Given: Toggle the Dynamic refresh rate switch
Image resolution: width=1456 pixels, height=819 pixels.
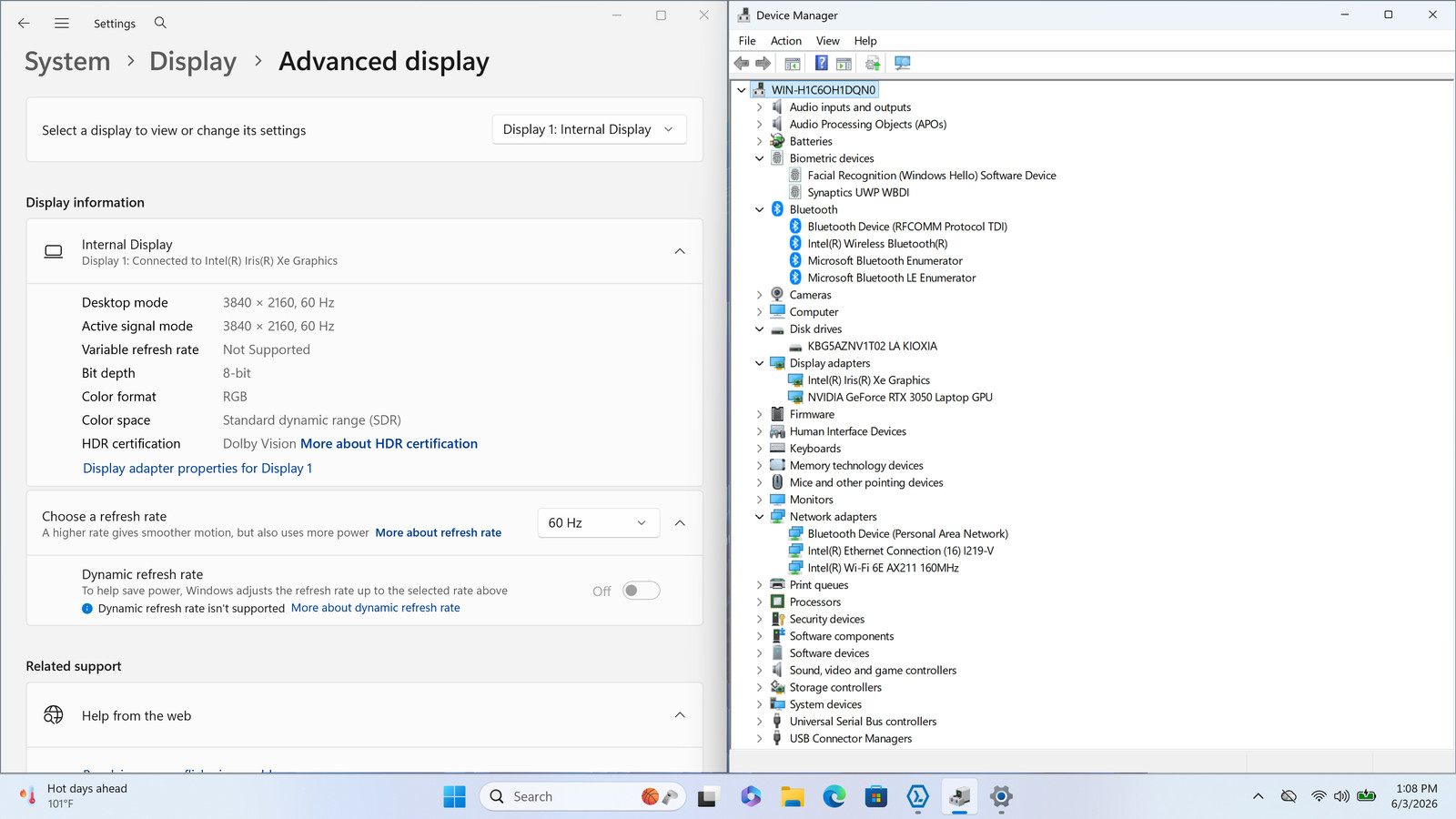Looking at the screenshot, I should [642, 591].
